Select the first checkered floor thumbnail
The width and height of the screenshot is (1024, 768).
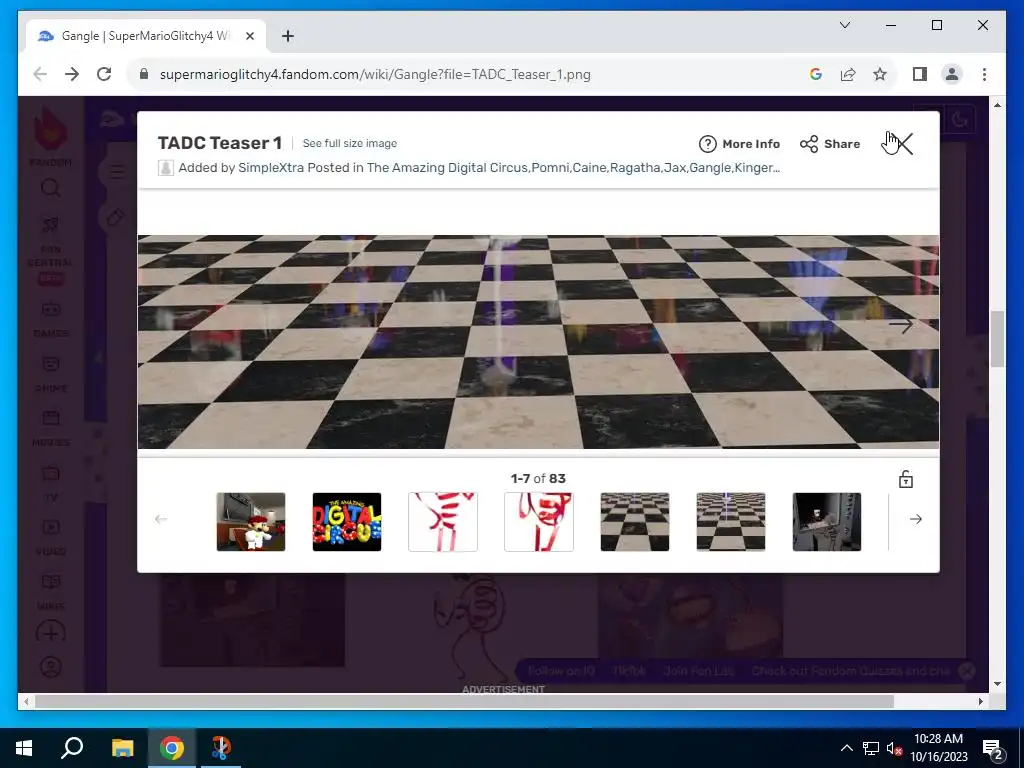(x=635, y=522)
